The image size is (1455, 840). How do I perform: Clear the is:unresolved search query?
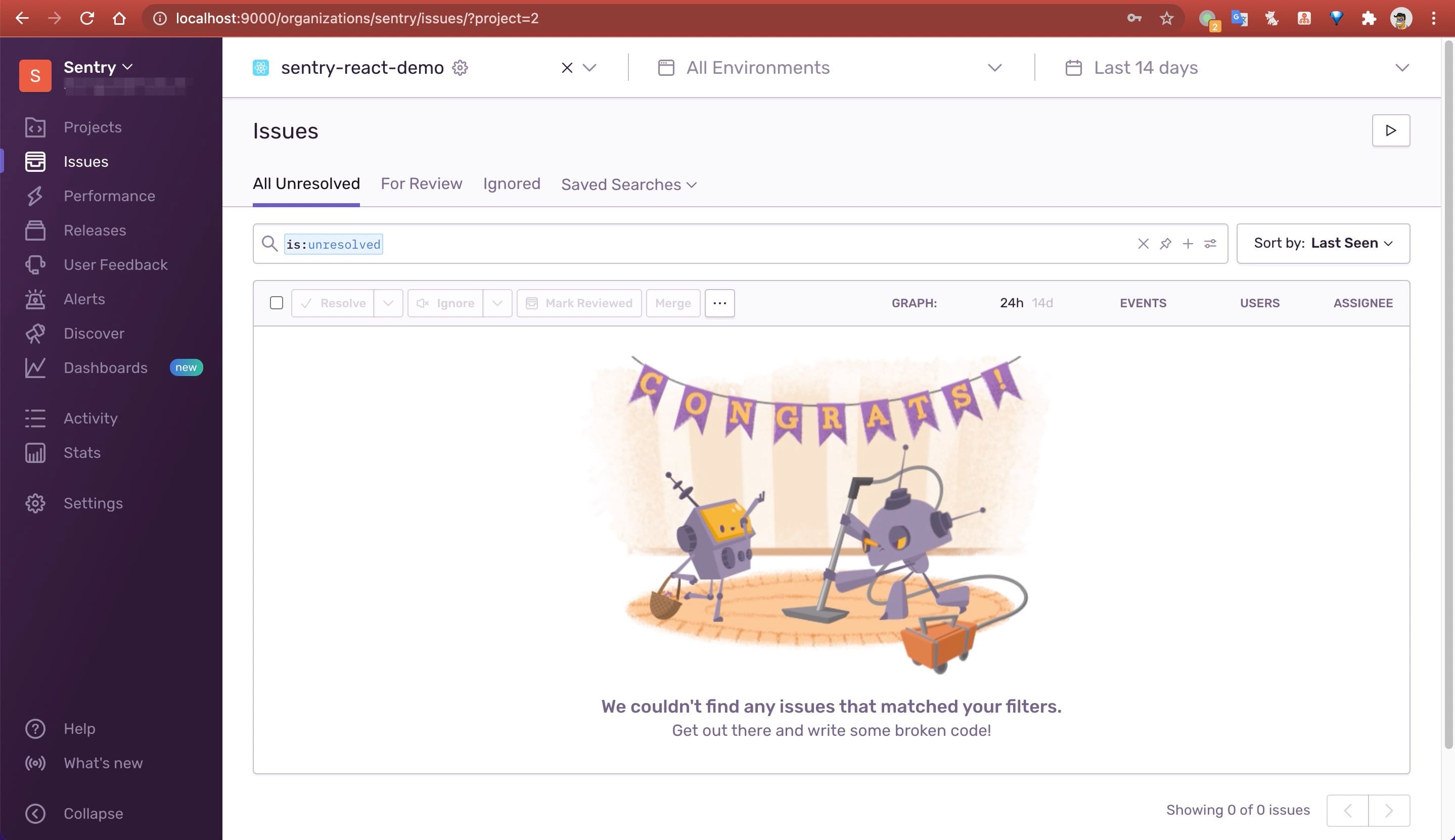(x=1143, y=244)
